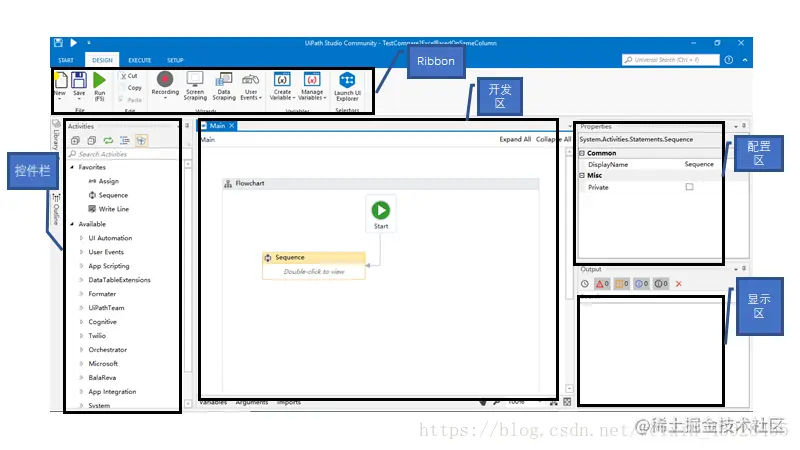The image size is (800, 450).
Task: Pin the Activities panel
Action: click(187, 126)
